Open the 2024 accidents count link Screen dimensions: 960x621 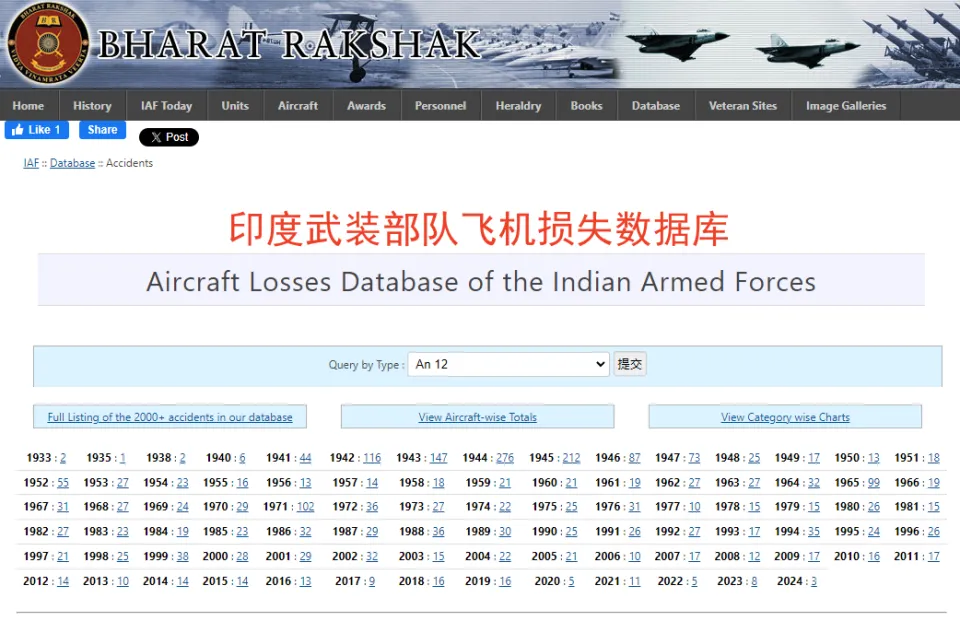(x=814, y=581)
